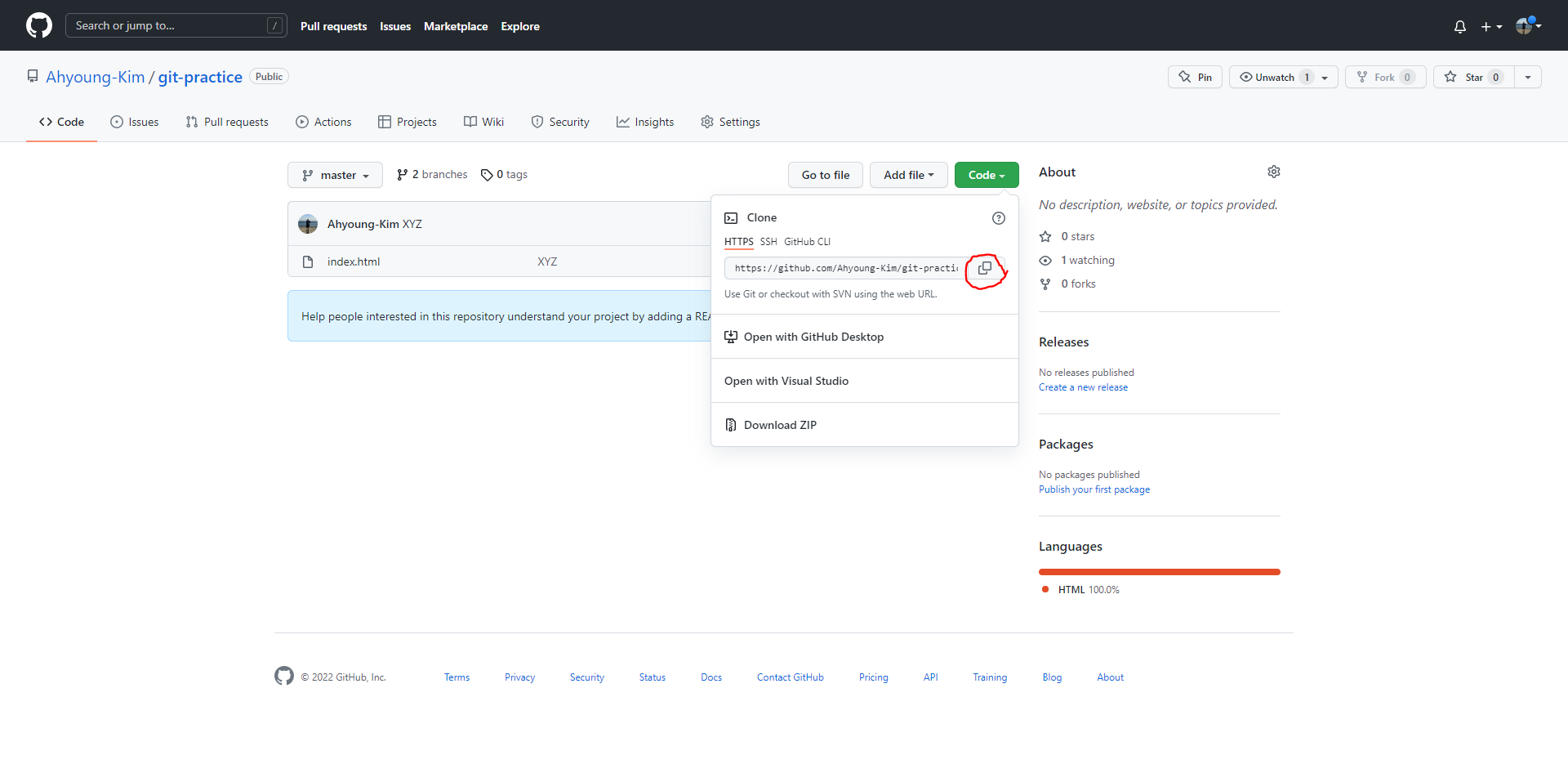Open Marketplace in top navigation
Image resolution: width=1568 pixels, height=764 pixels.
click(456, 26)
